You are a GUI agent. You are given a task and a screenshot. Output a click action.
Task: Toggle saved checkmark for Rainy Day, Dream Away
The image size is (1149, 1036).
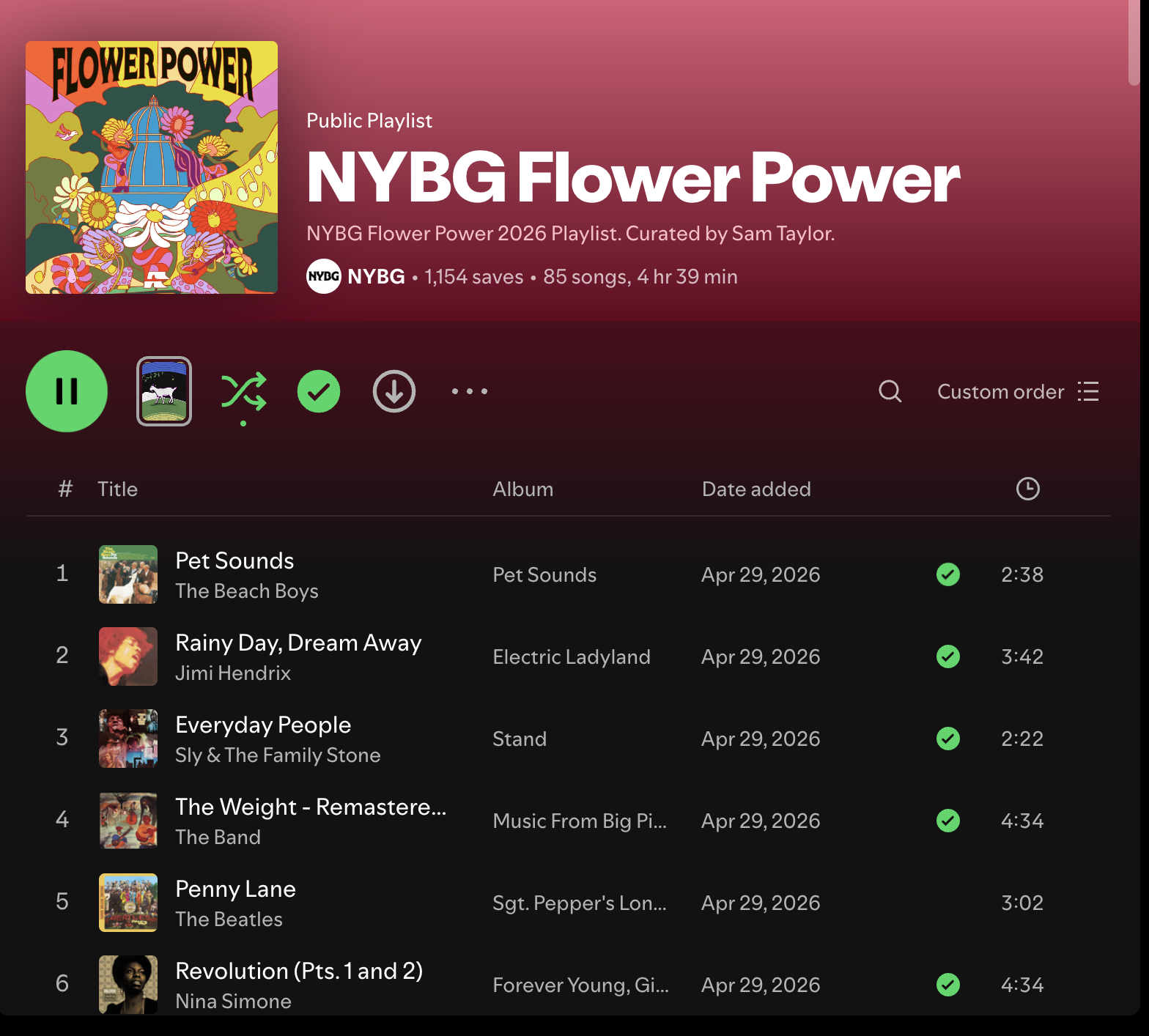(948, 656)
